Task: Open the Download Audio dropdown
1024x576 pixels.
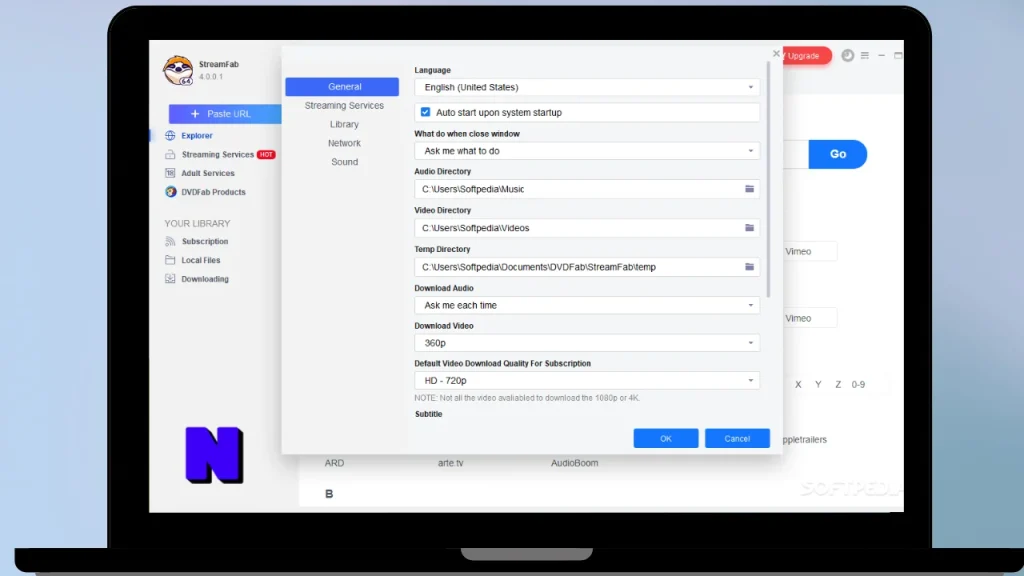Action: pyautogui.click(x=586, y=305)
